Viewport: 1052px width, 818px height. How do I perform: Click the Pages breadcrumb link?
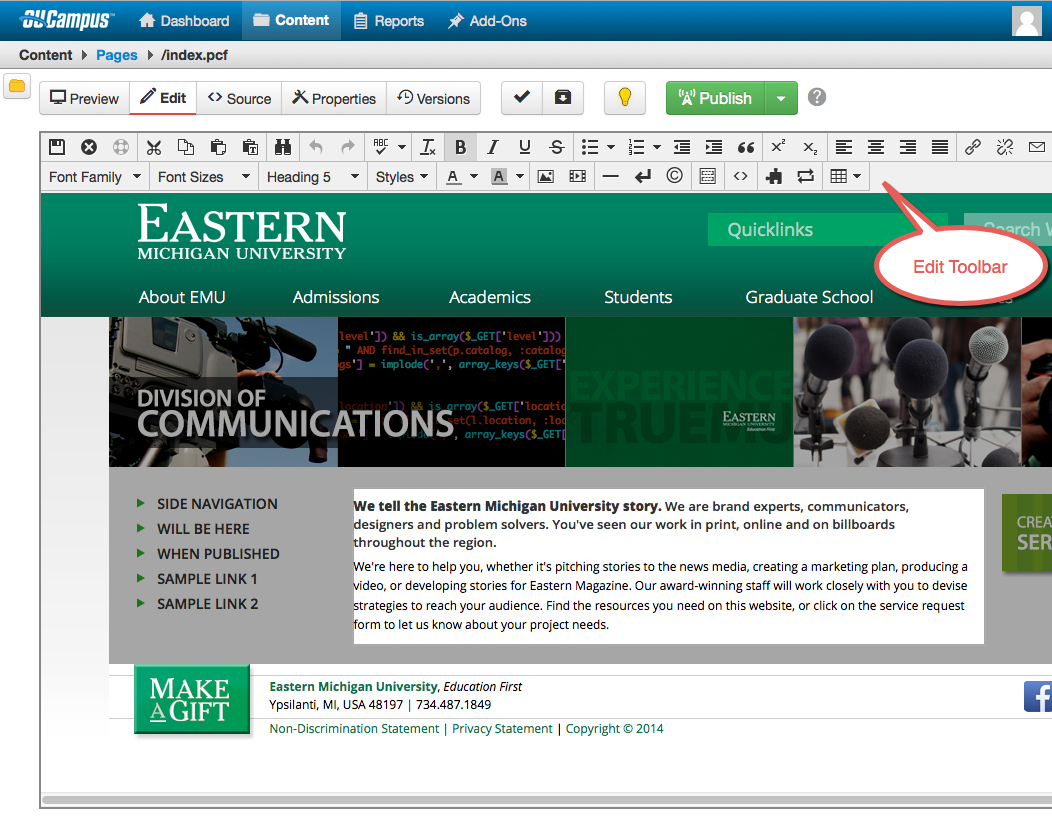[117, 55]
